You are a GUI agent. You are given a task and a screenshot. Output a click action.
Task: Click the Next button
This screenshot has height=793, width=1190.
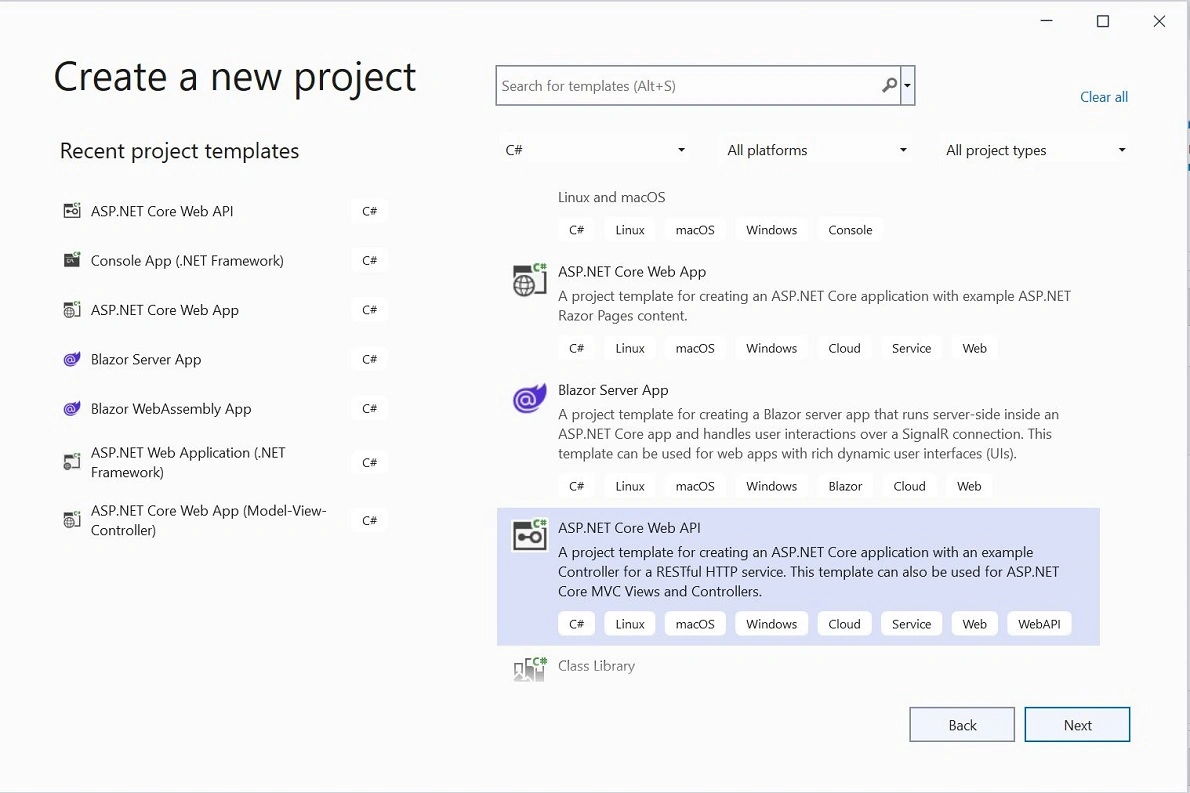tap(1077, 725)
